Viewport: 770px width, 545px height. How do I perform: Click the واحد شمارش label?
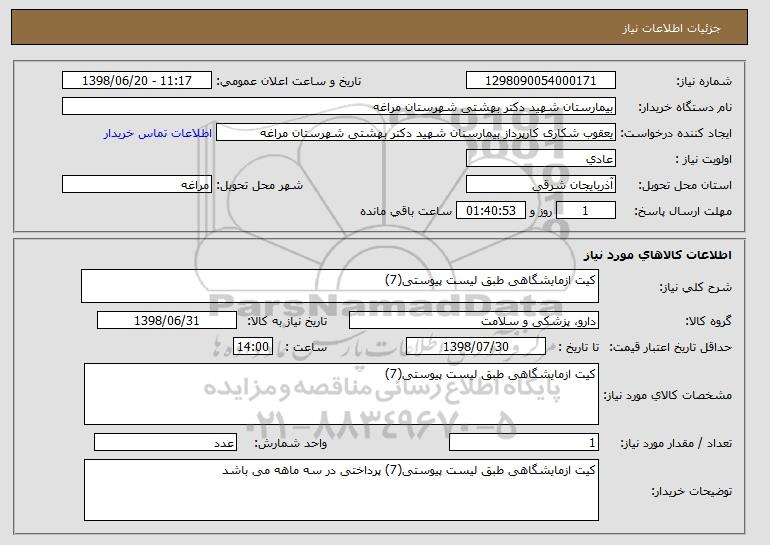291,443
